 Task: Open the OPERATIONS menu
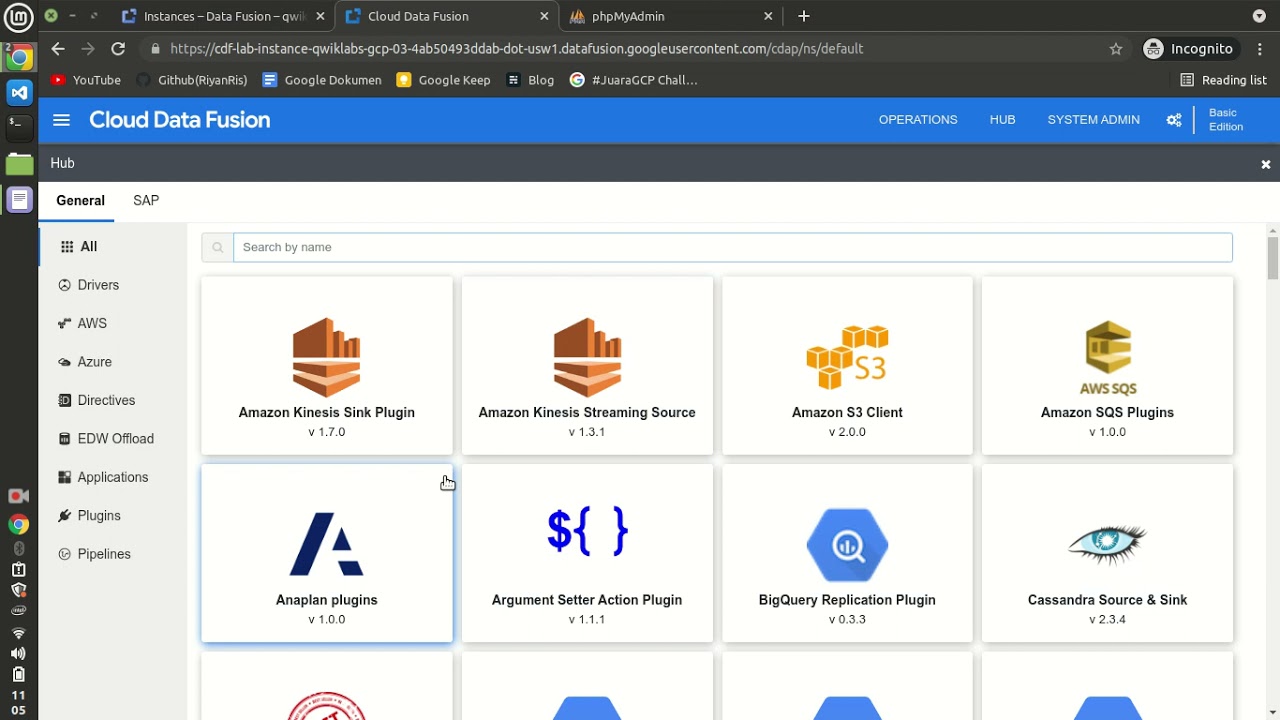pyautogui.click(x=918, y=120)
